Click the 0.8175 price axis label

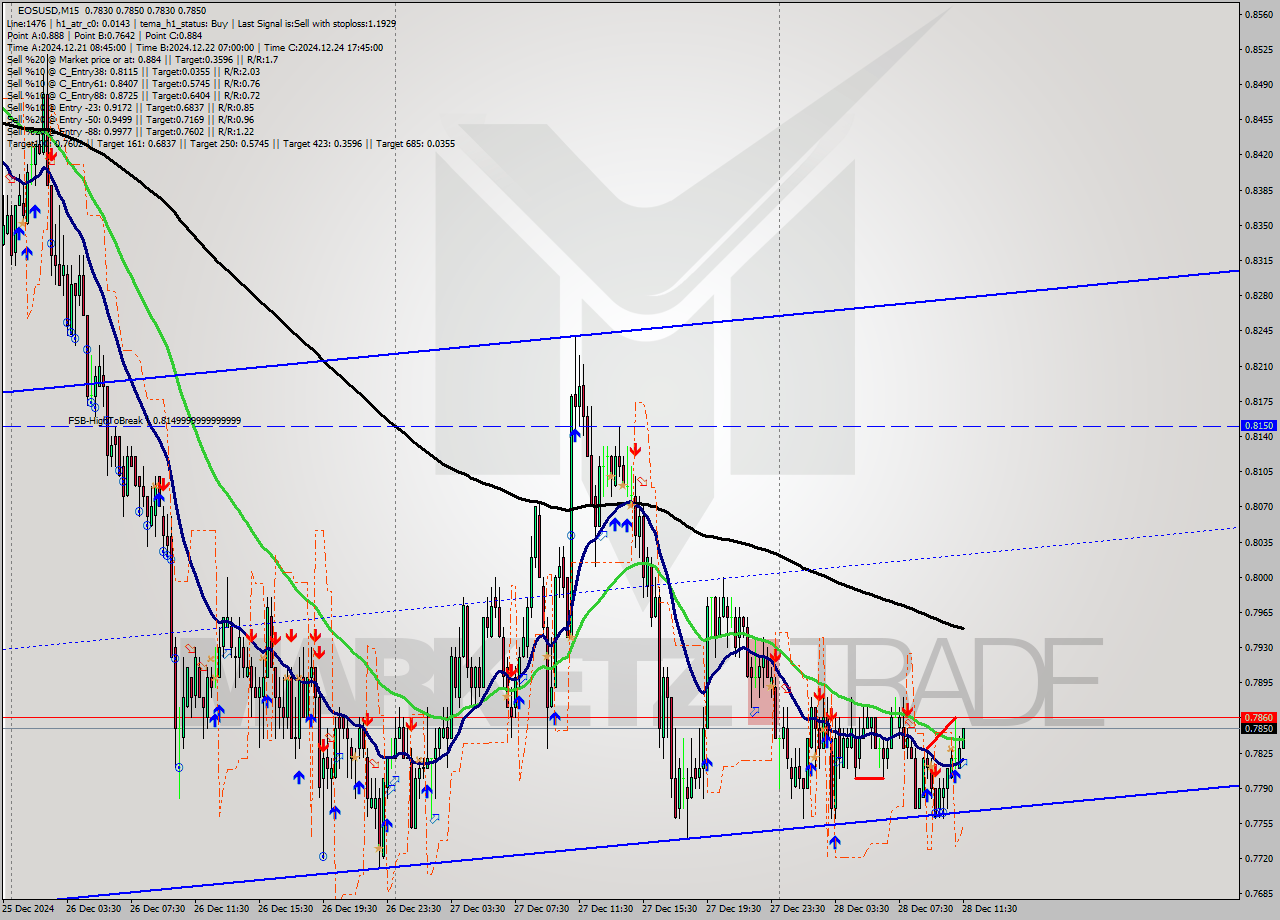pyautogui.click(x=1259, y=401)
